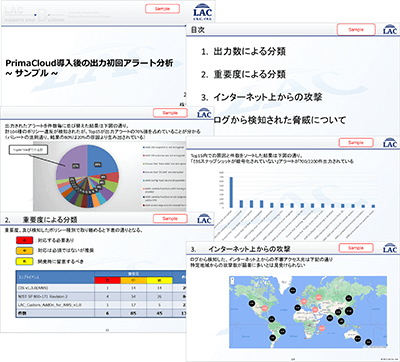
Task: Click the LAC logo on the 目次 slide
Action: 390,29
